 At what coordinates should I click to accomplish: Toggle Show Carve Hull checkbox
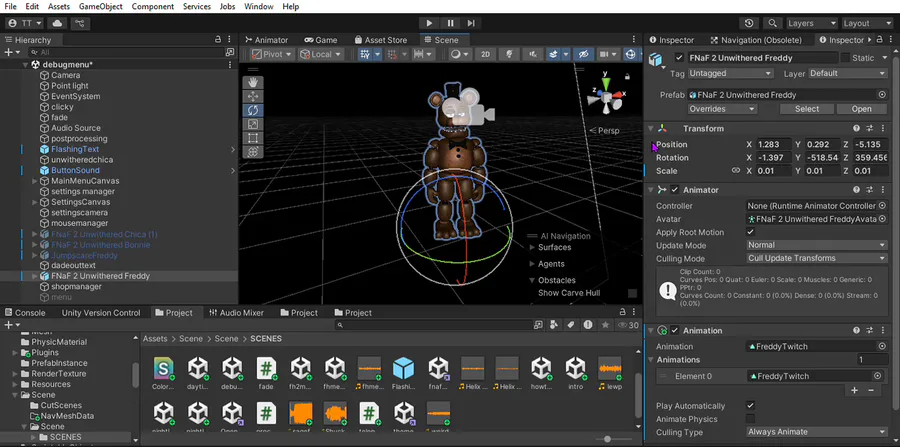click(633, 293)
